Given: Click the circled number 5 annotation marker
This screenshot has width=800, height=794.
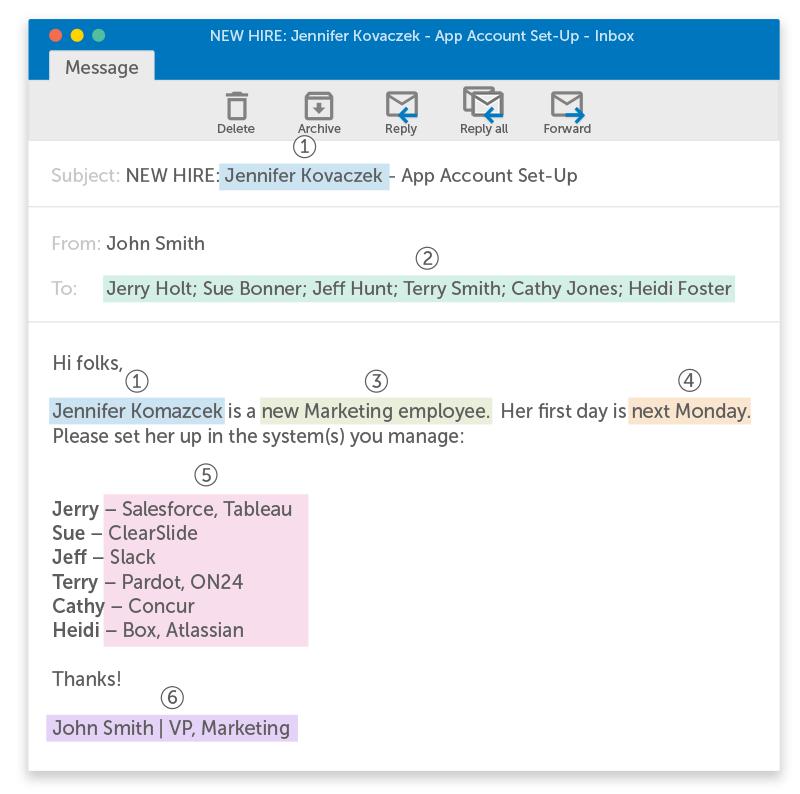Looking at the screenshot, I should (205, 474).
